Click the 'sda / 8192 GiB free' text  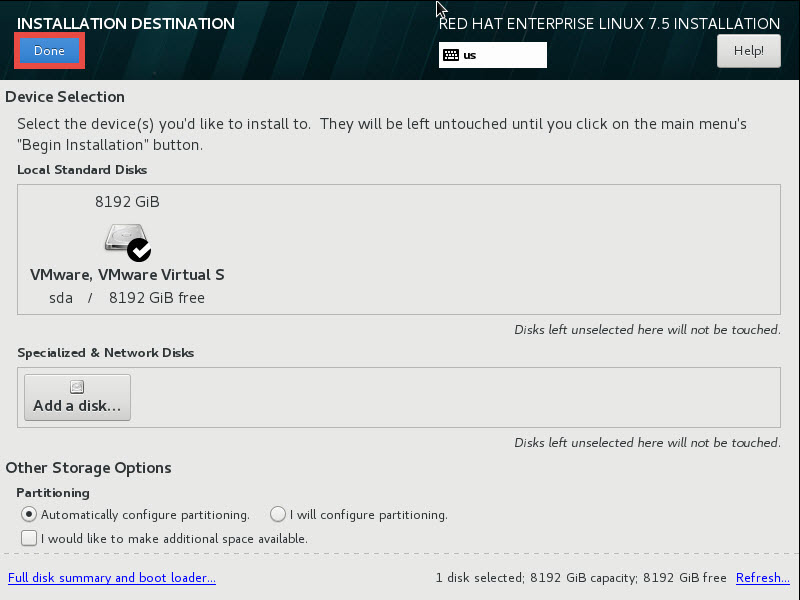click(x=127, y=298)
